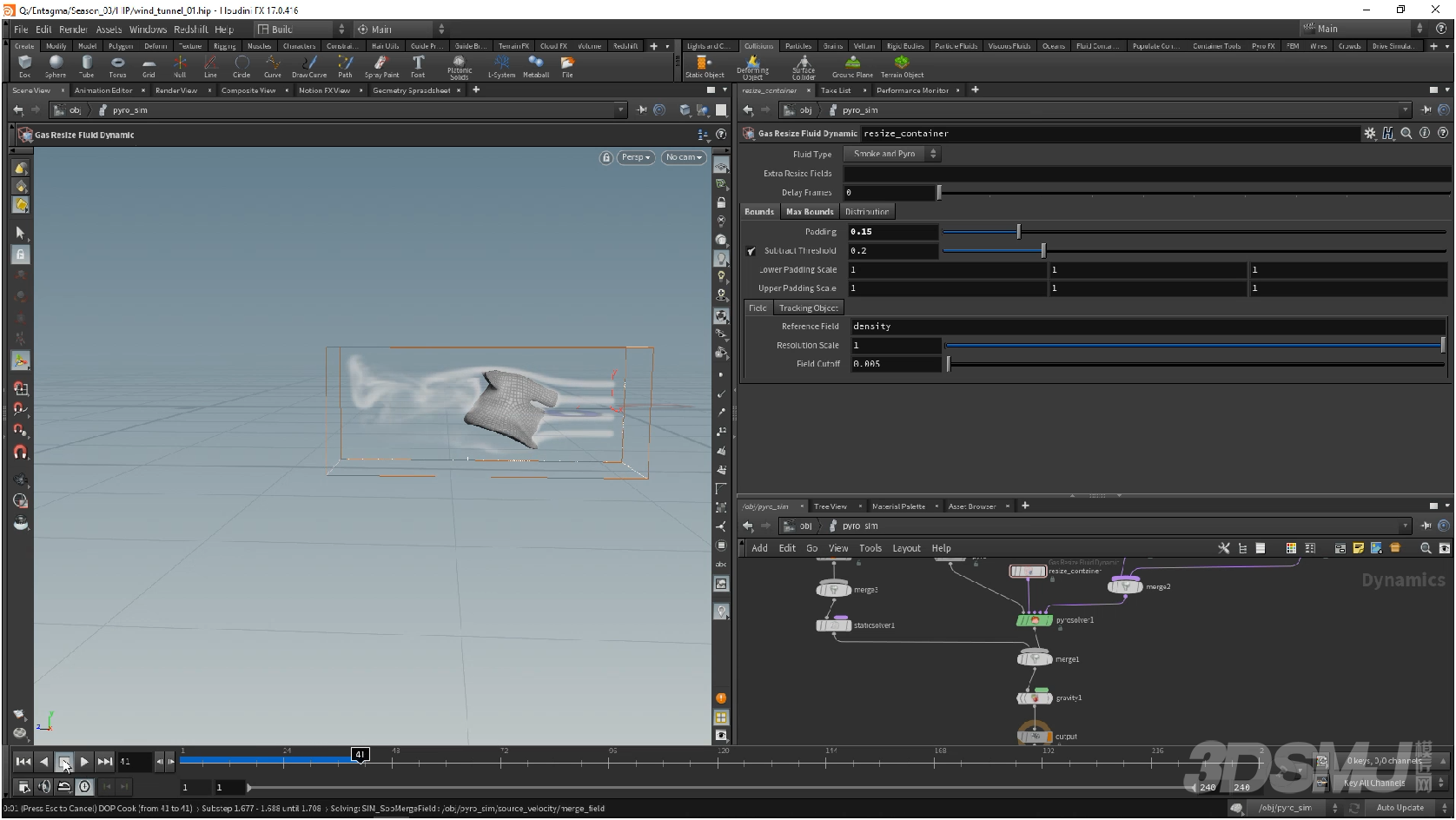Select the Surface Collider tool
1456x820 pixels.
[x=804, y=68]
